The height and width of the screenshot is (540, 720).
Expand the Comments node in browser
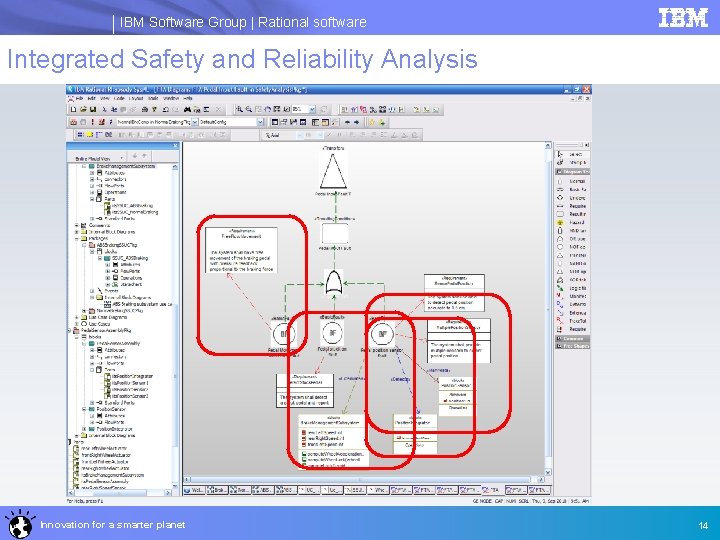(77, 225)
